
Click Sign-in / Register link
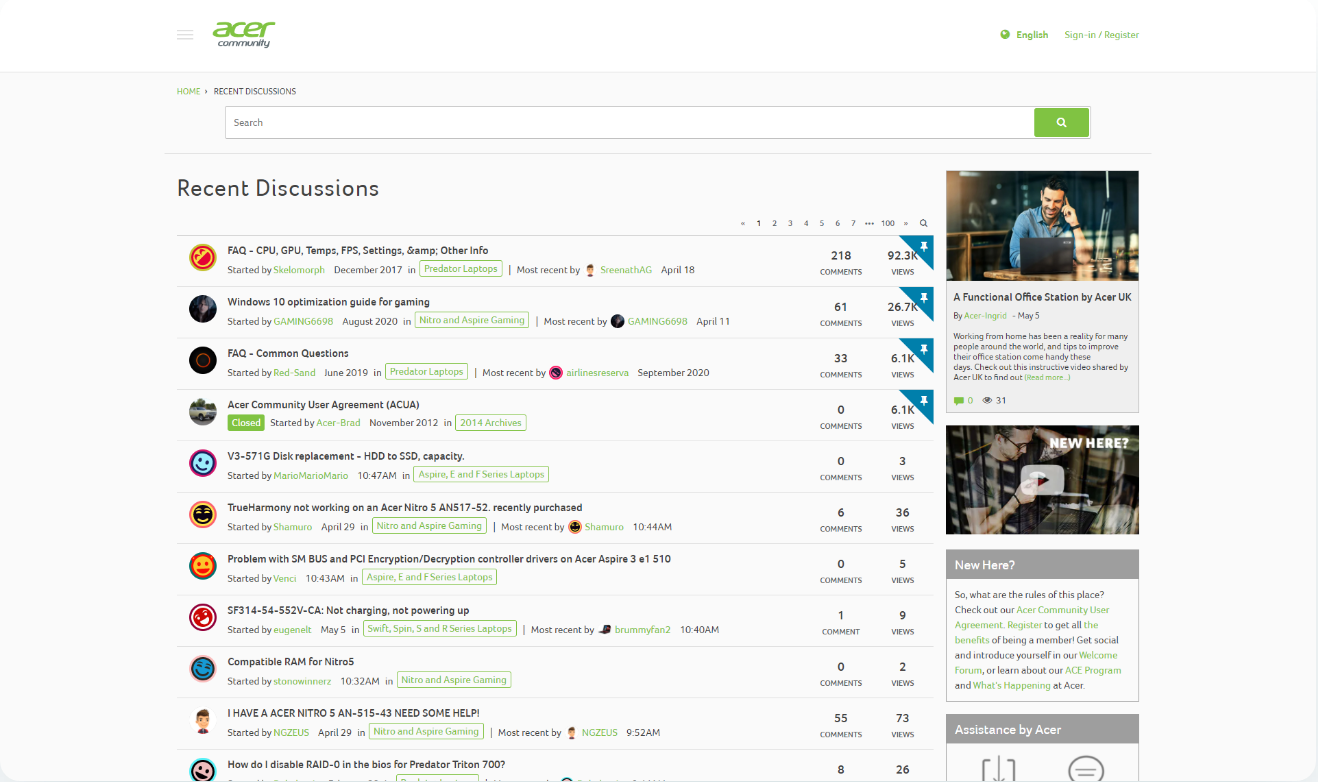point(1102,35)
